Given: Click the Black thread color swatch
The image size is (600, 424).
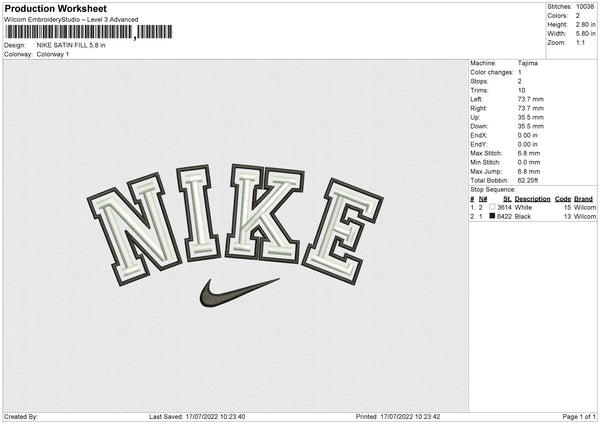Looking at the screenshot, I should 492,216.
